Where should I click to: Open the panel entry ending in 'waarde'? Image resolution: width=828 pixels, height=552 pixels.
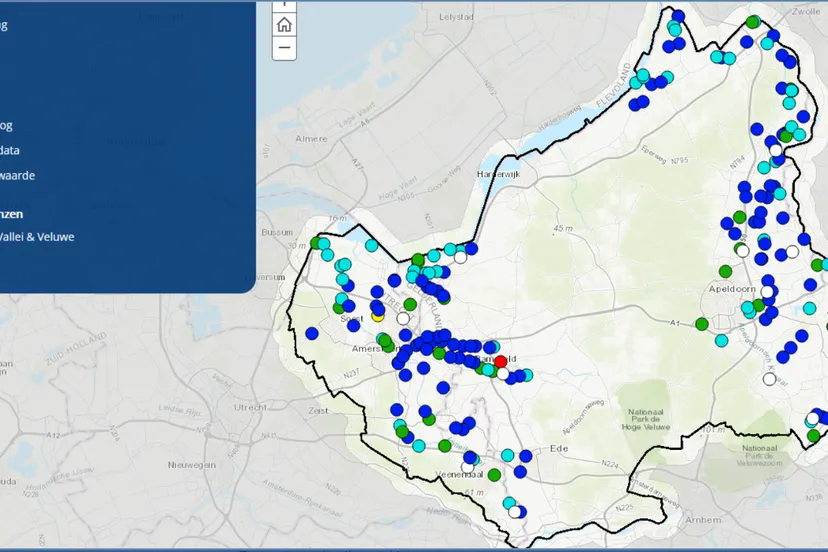tap(18, 175)
